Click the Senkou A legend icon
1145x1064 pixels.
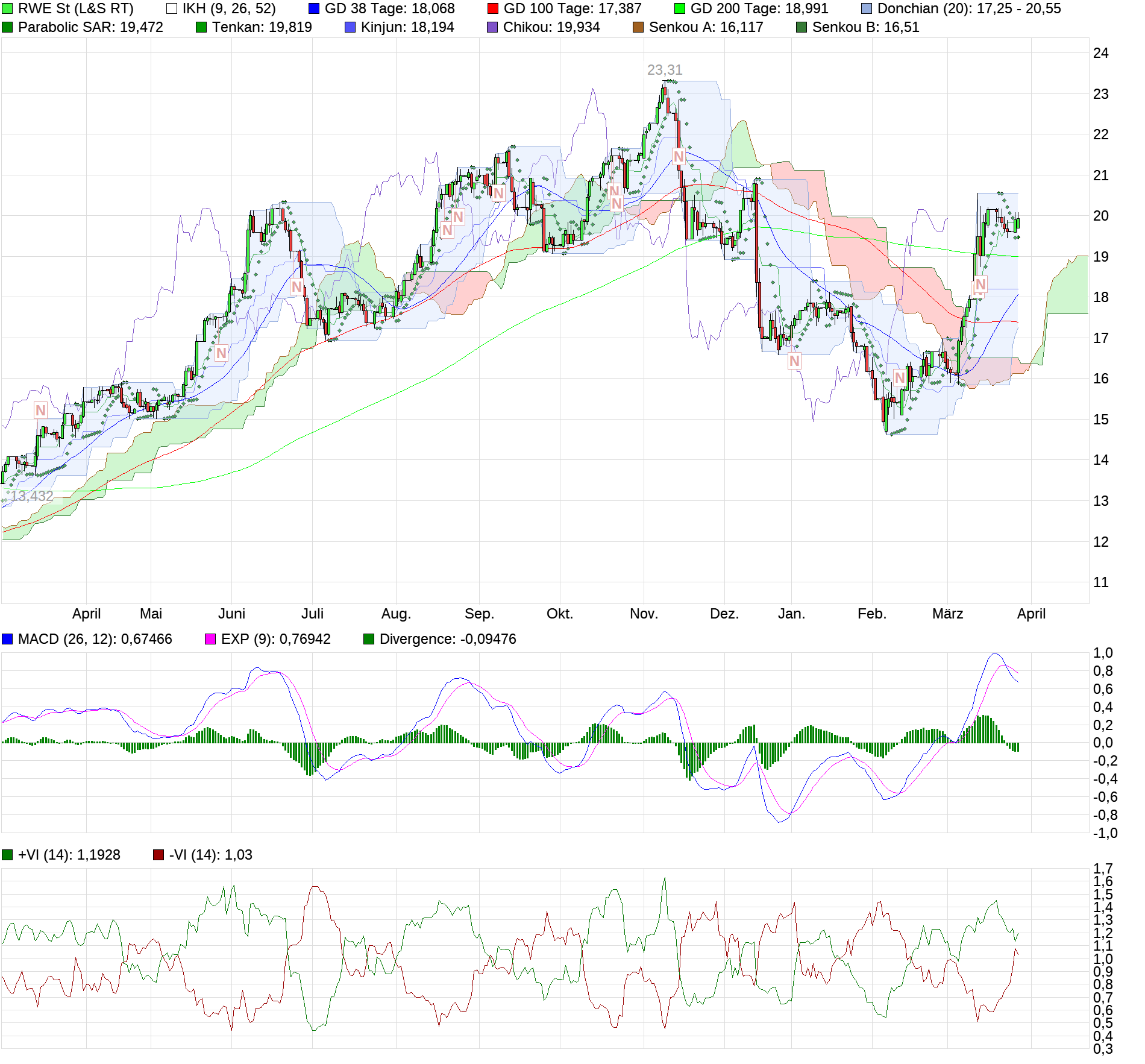[638, 27]
